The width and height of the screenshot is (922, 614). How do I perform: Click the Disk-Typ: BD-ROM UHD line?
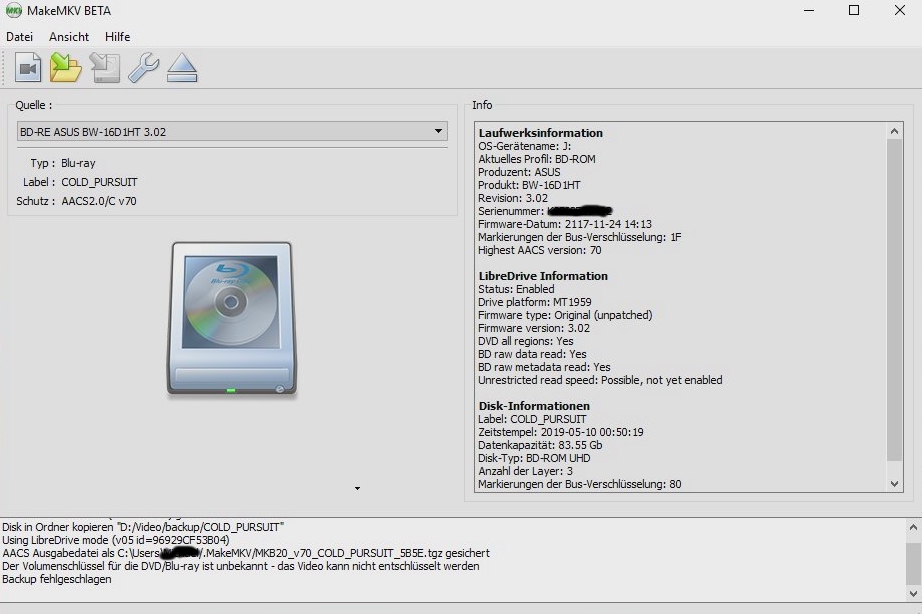[534, 458]
